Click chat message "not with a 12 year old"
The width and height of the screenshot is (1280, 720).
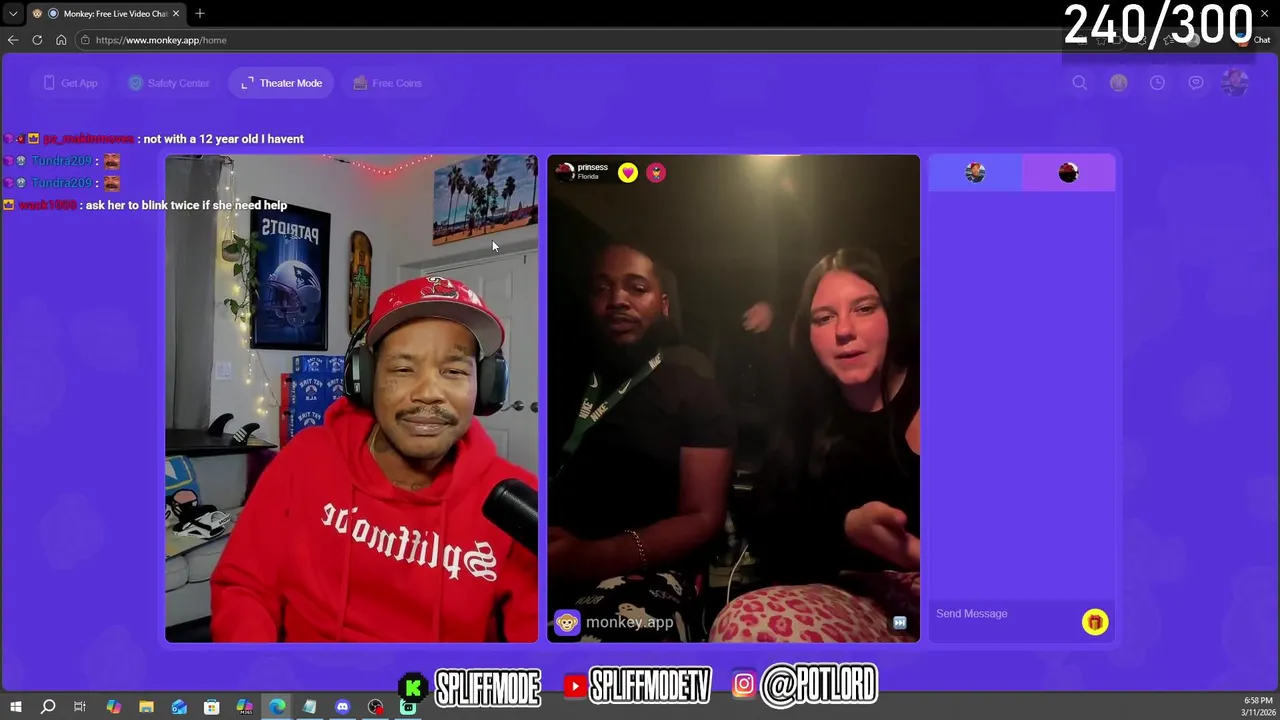click(x=223, y=139)
